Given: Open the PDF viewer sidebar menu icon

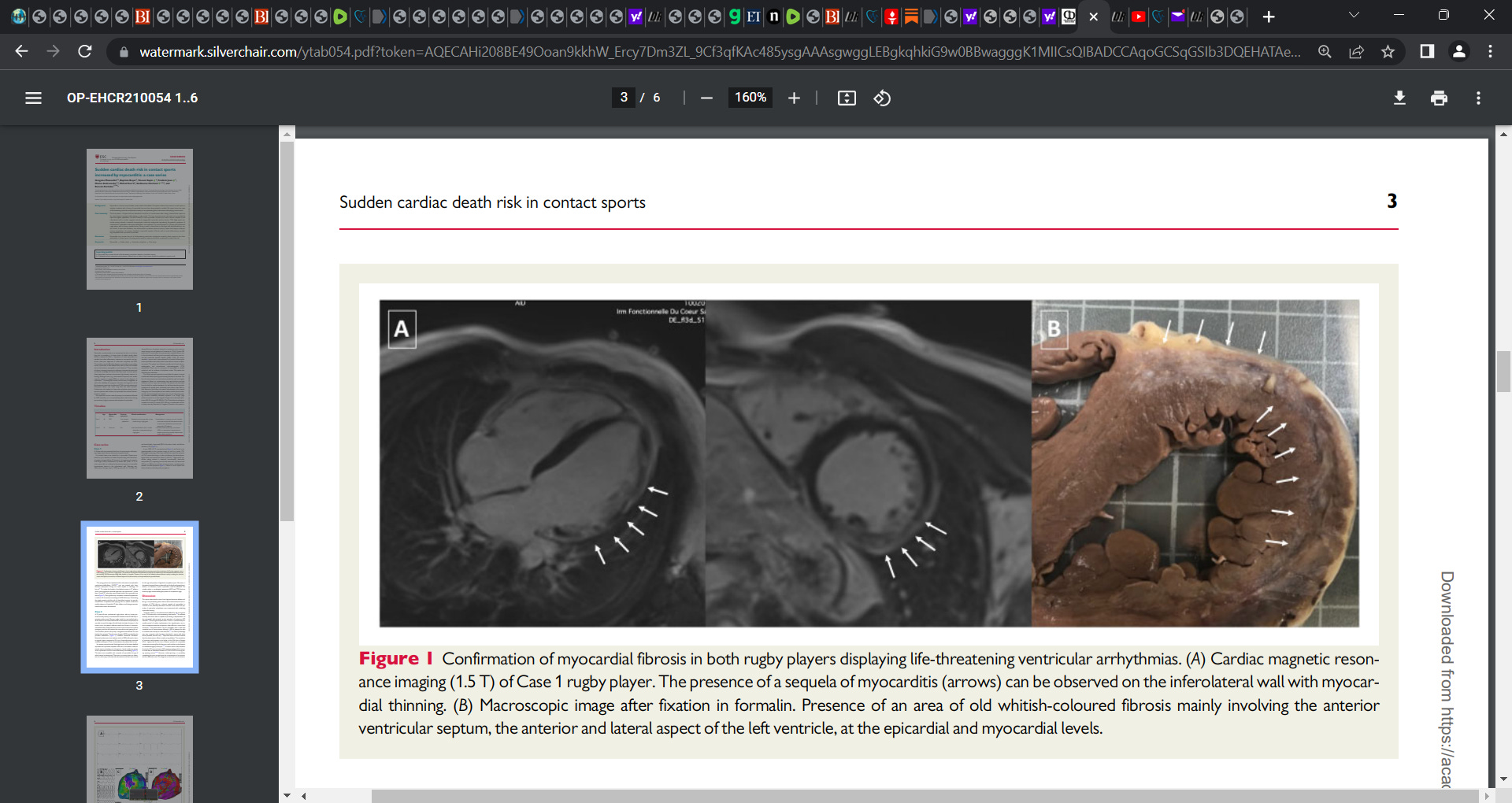Looking at the screenshot, I should (33, 98).
